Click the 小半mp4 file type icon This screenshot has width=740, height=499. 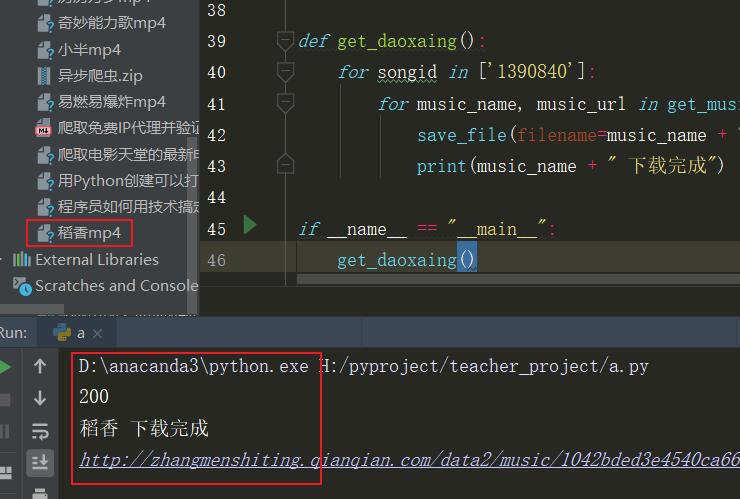[x=46, y=50]
